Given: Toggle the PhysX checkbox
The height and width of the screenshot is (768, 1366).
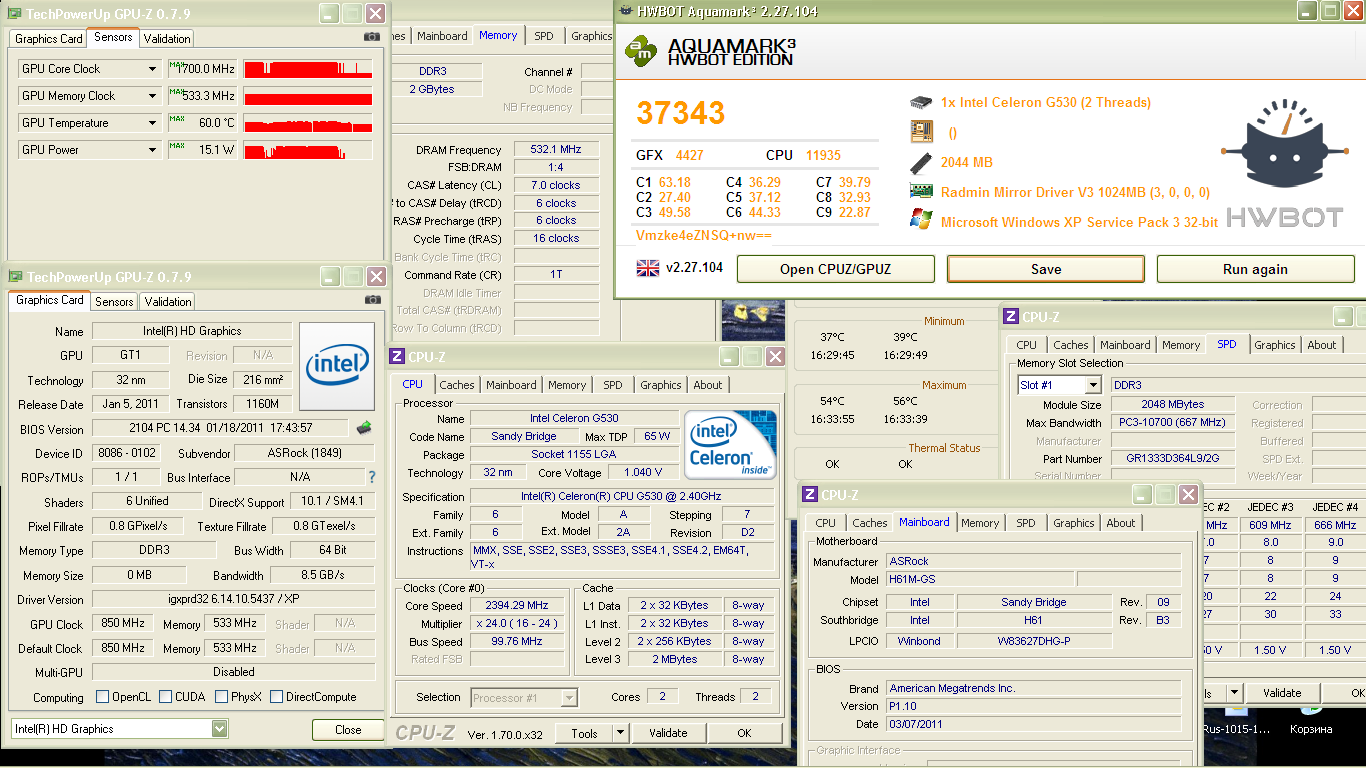Looking at the screenshot, I should [221, 697].
